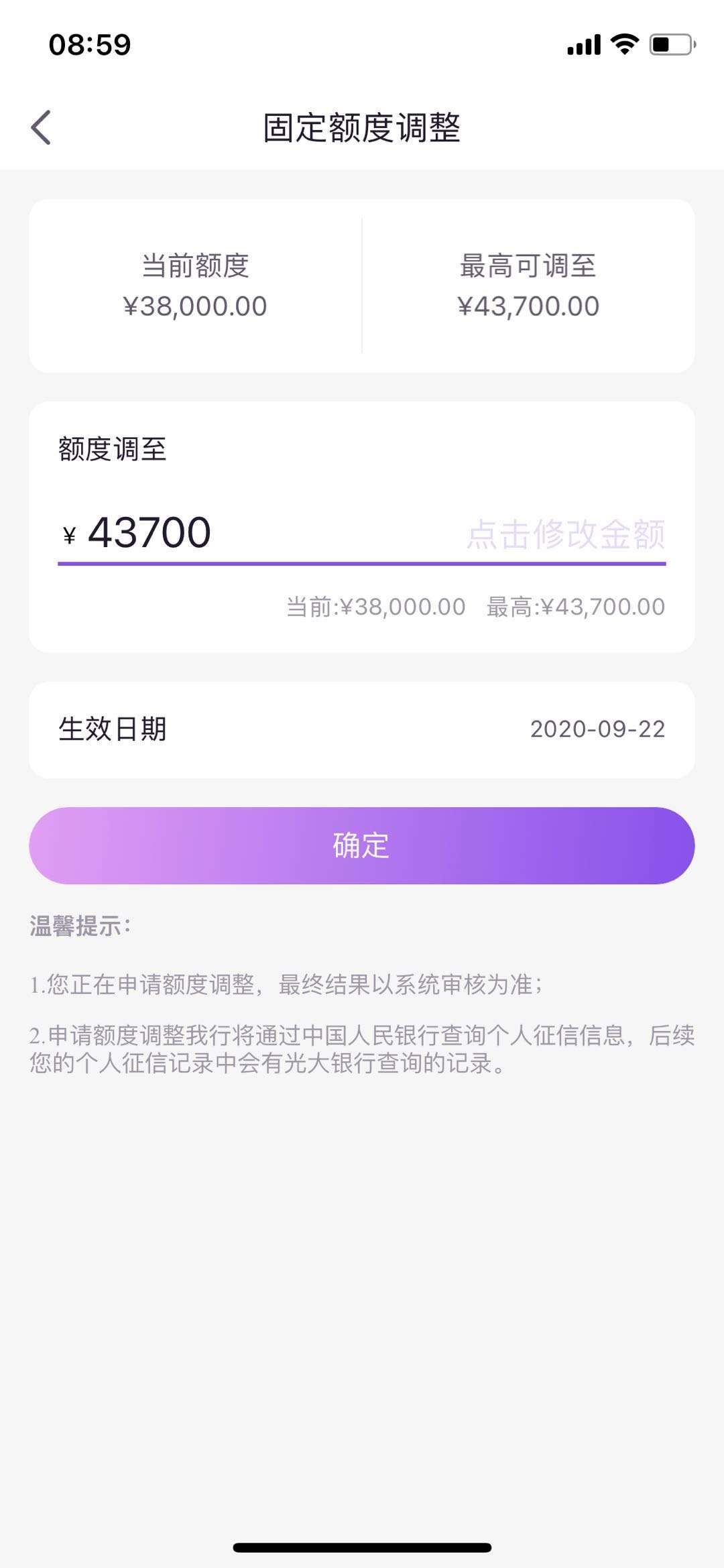Open the 生效日期 row
Image resolution: width=724 pixels, height=1568 pixels.
pos(362,729)
